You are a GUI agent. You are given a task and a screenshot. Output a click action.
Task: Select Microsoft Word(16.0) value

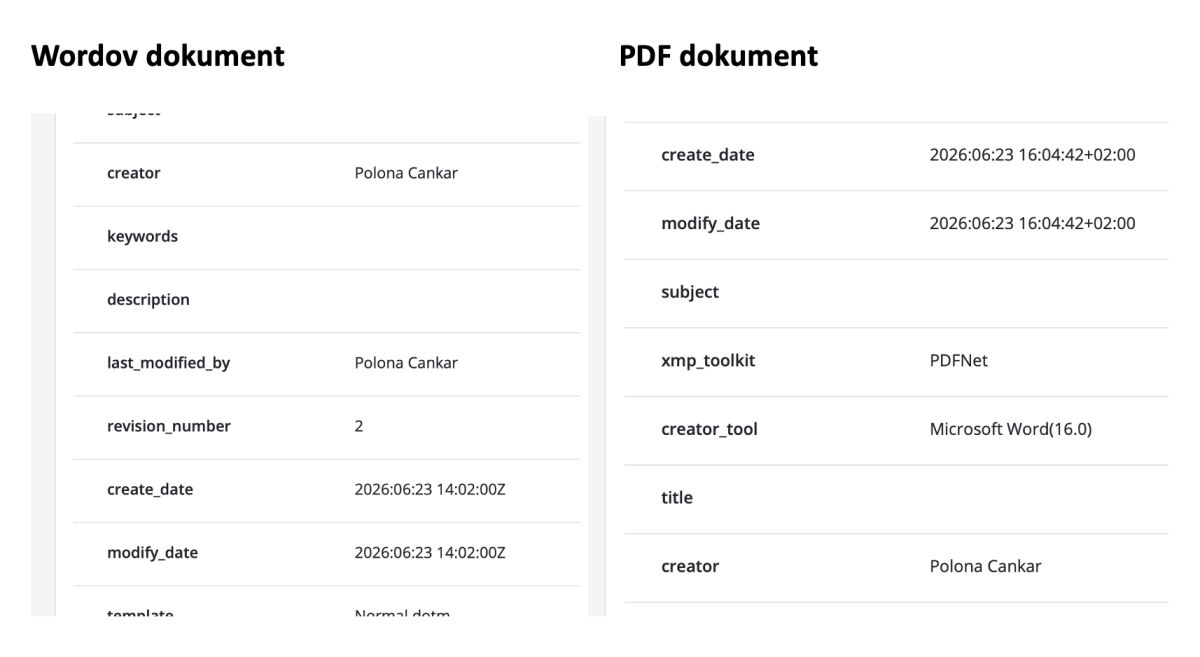[1010, 429]
